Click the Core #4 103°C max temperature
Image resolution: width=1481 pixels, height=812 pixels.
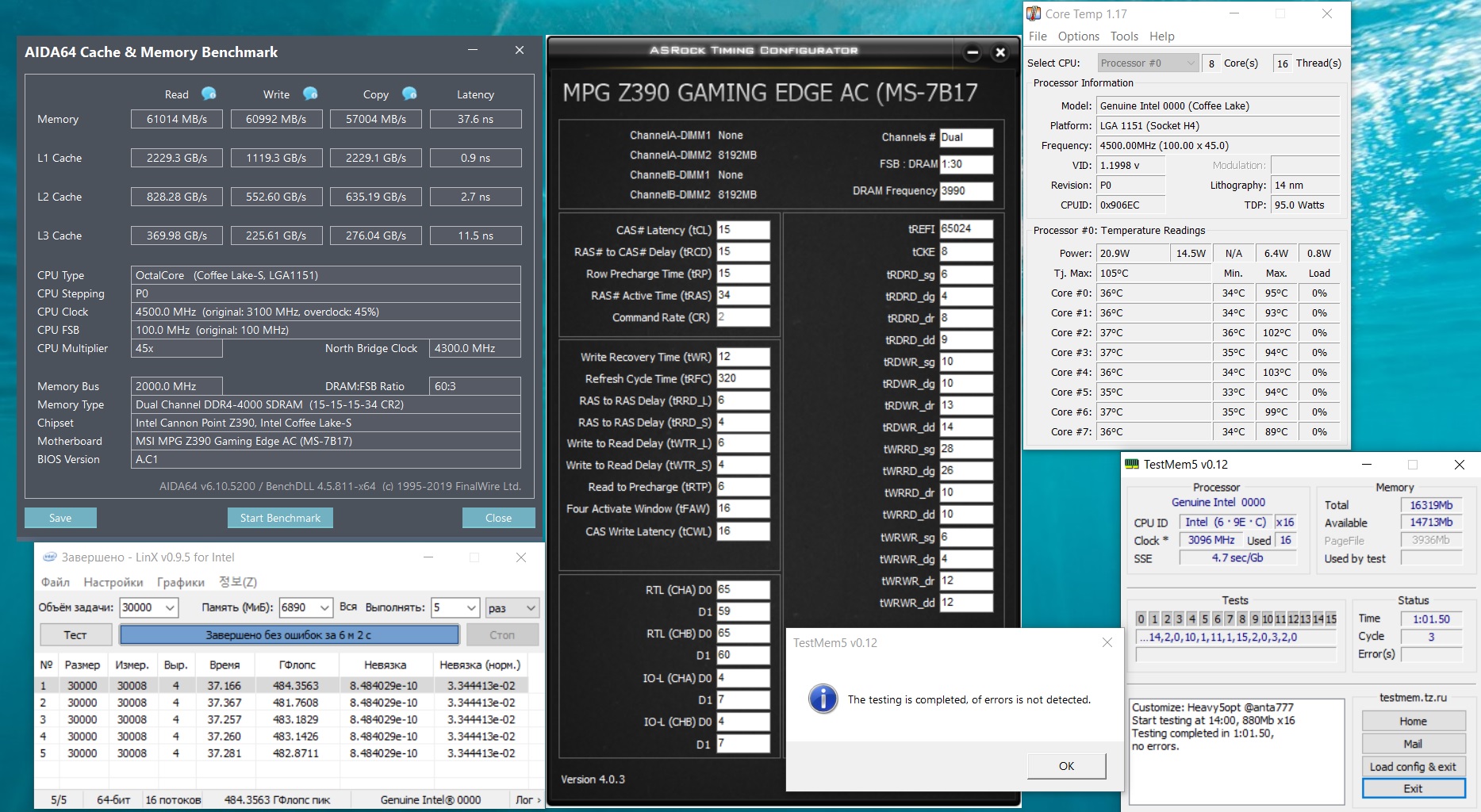point(1276,372)
